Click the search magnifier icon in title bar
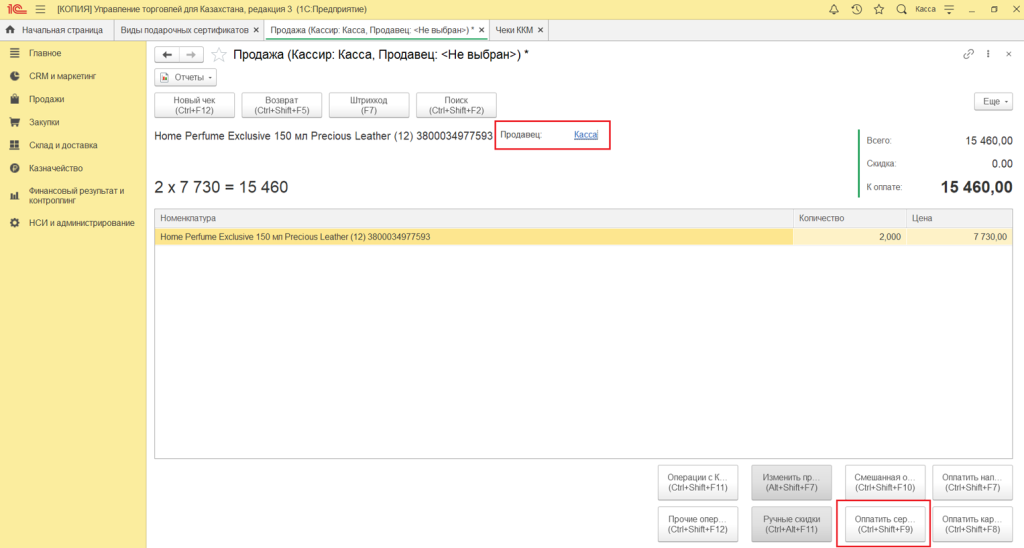1024x548 pixels. click(901, 9)
